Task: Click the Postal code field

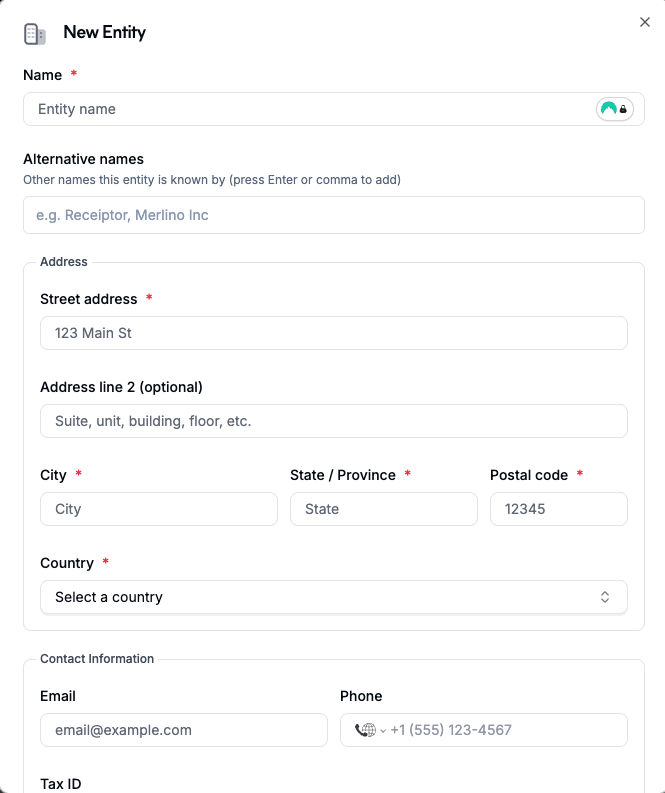Action: (558, 509)
